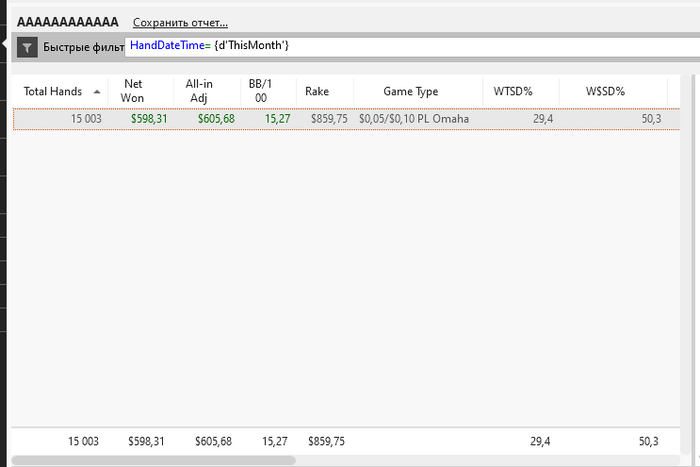This screenshot has height=467, width=700.
Task: Click the green $598,31 Net Won cell
Action: (149, 119)
